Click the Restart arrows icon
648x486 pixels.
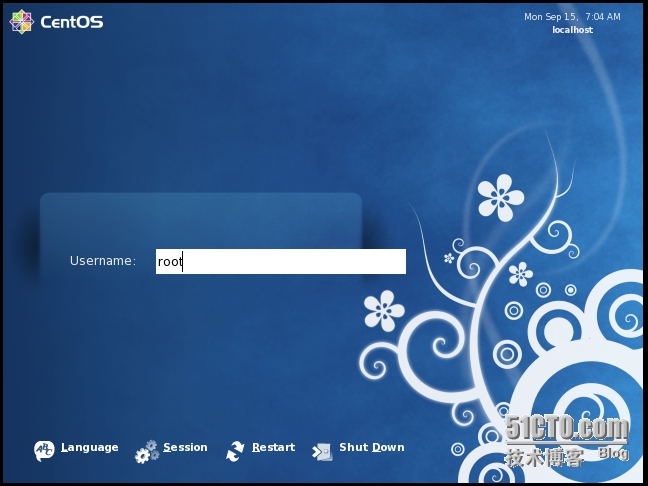[x=236, y=451]
